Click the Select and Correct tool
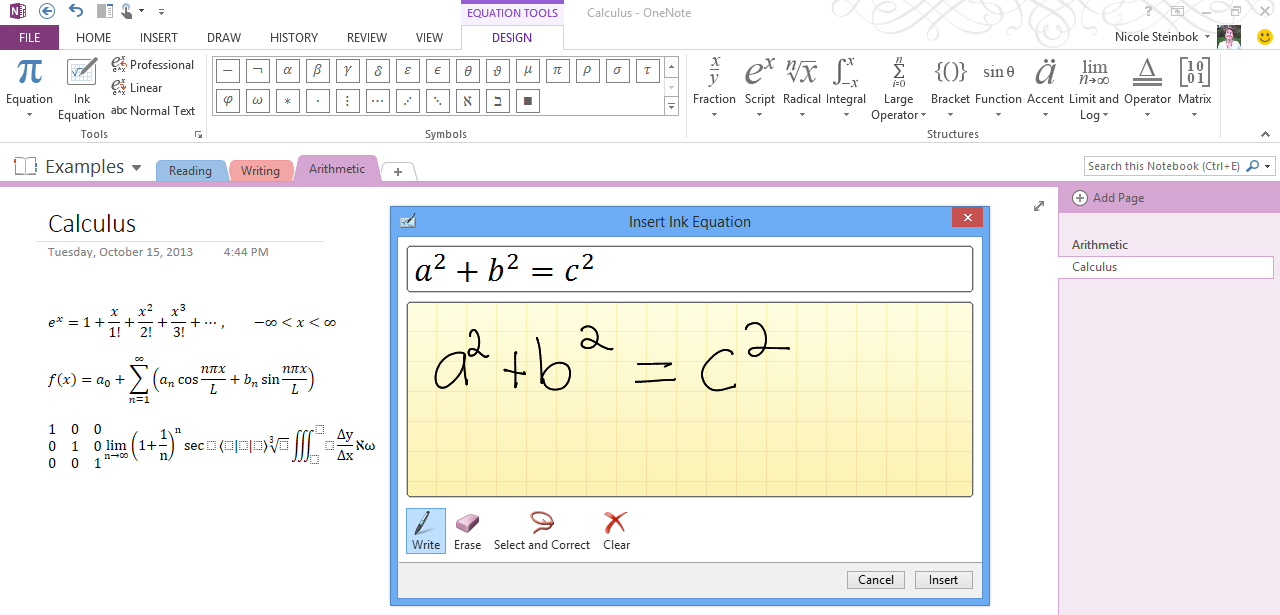This screenshot has width=1280, height=615. click(541, 530)
